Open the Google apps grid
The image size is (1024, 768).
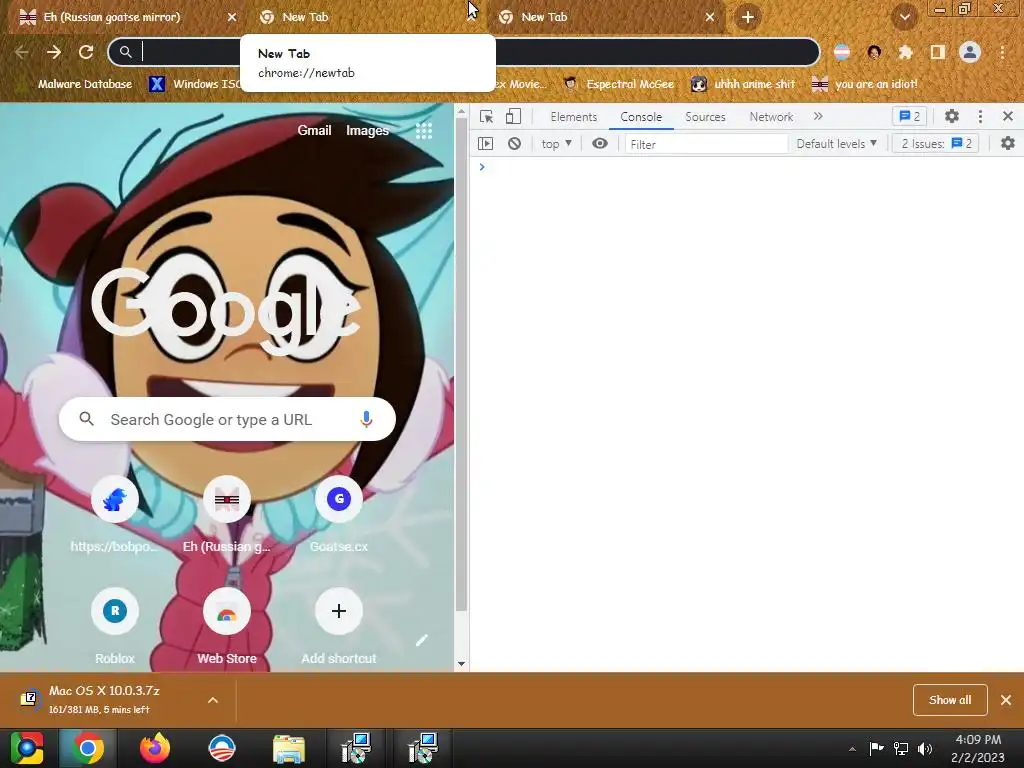pos(424,131)
